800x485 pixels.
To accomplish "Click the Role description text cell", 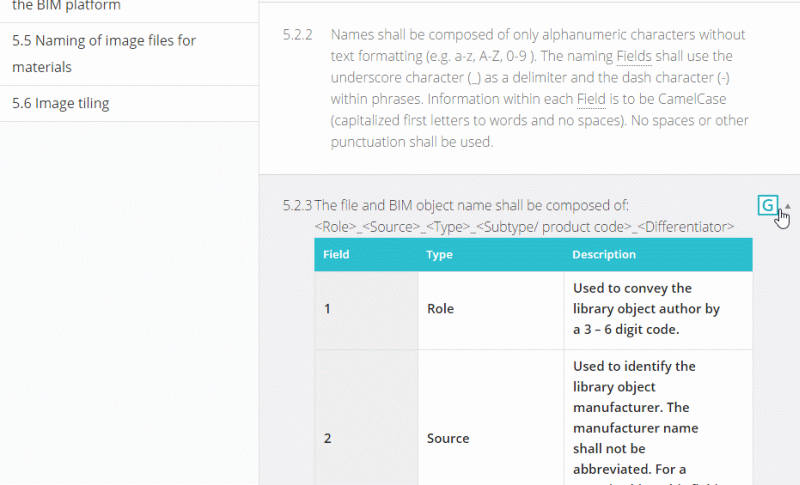I will click(x=646, y=309).
